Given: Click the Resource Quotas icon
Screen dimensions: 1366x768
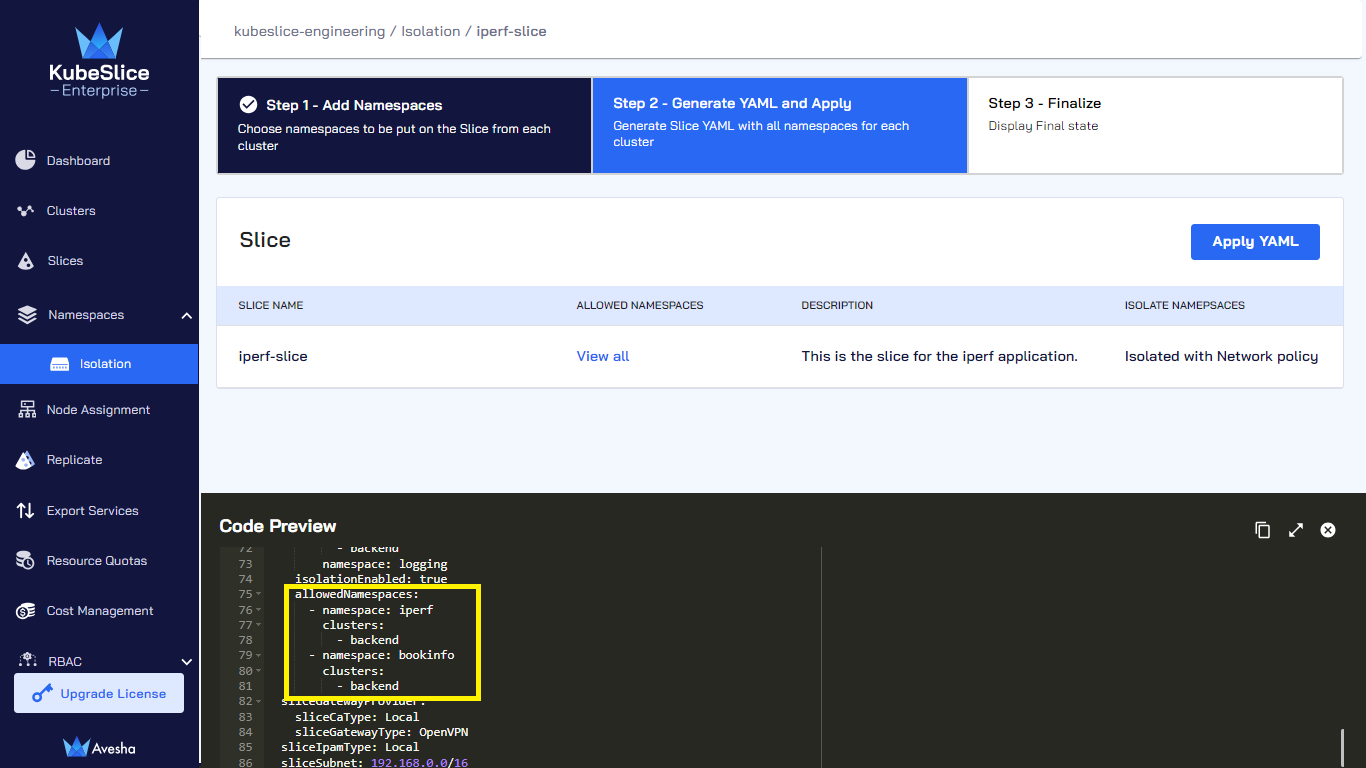Looking at the screenshot, I should tap(26, 561).
